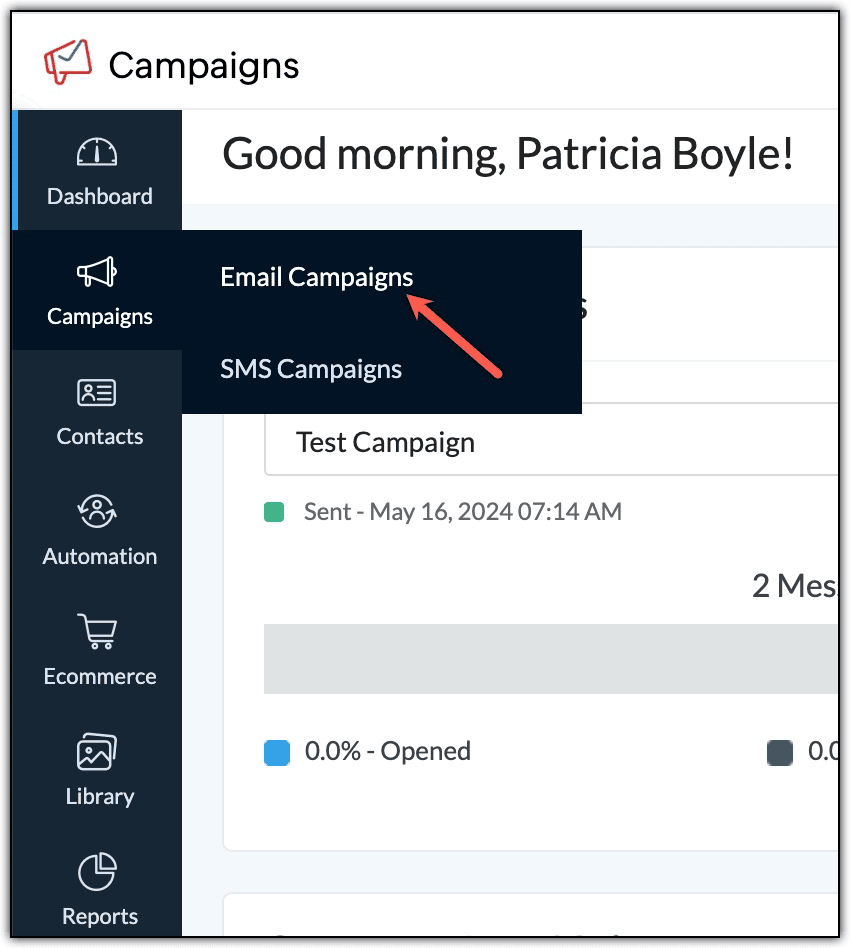The image size is (850, 948).
Task: Open Contacts using the ID card icon
Action: (x=99, y=392)
